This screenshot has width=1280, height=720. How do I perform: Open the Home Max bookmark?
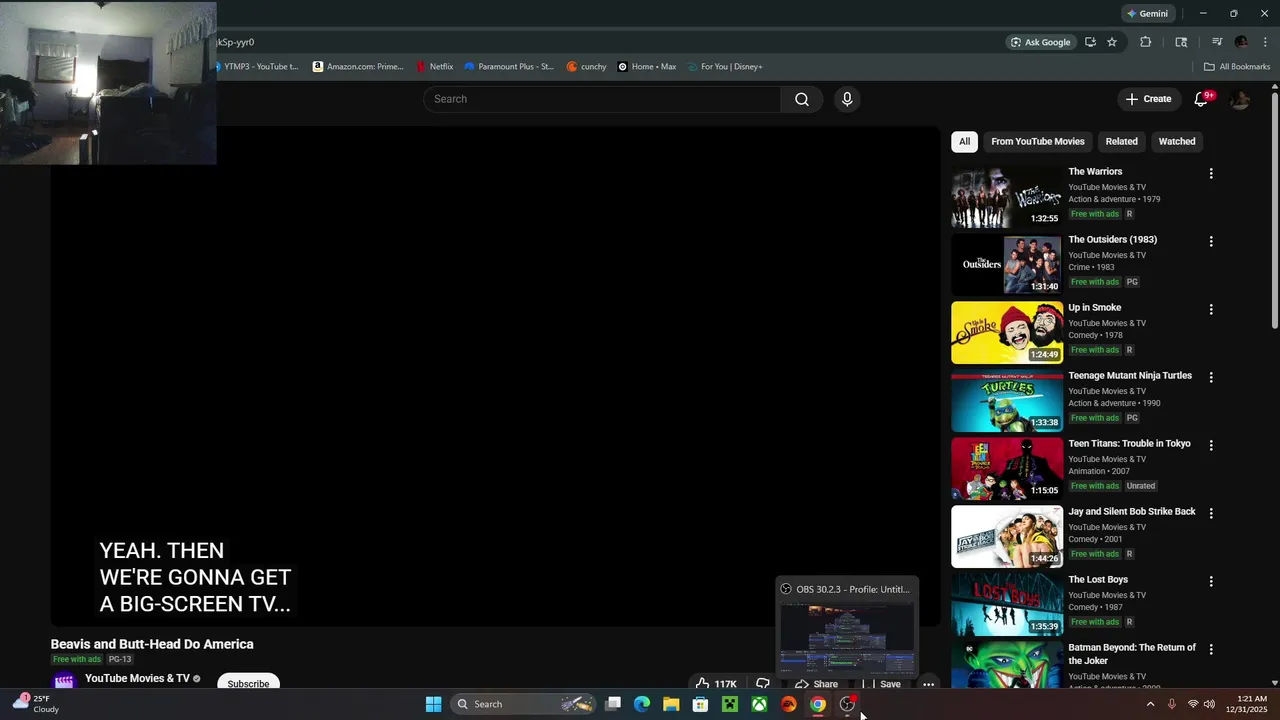pyautogui.click(x=647, y=67)
